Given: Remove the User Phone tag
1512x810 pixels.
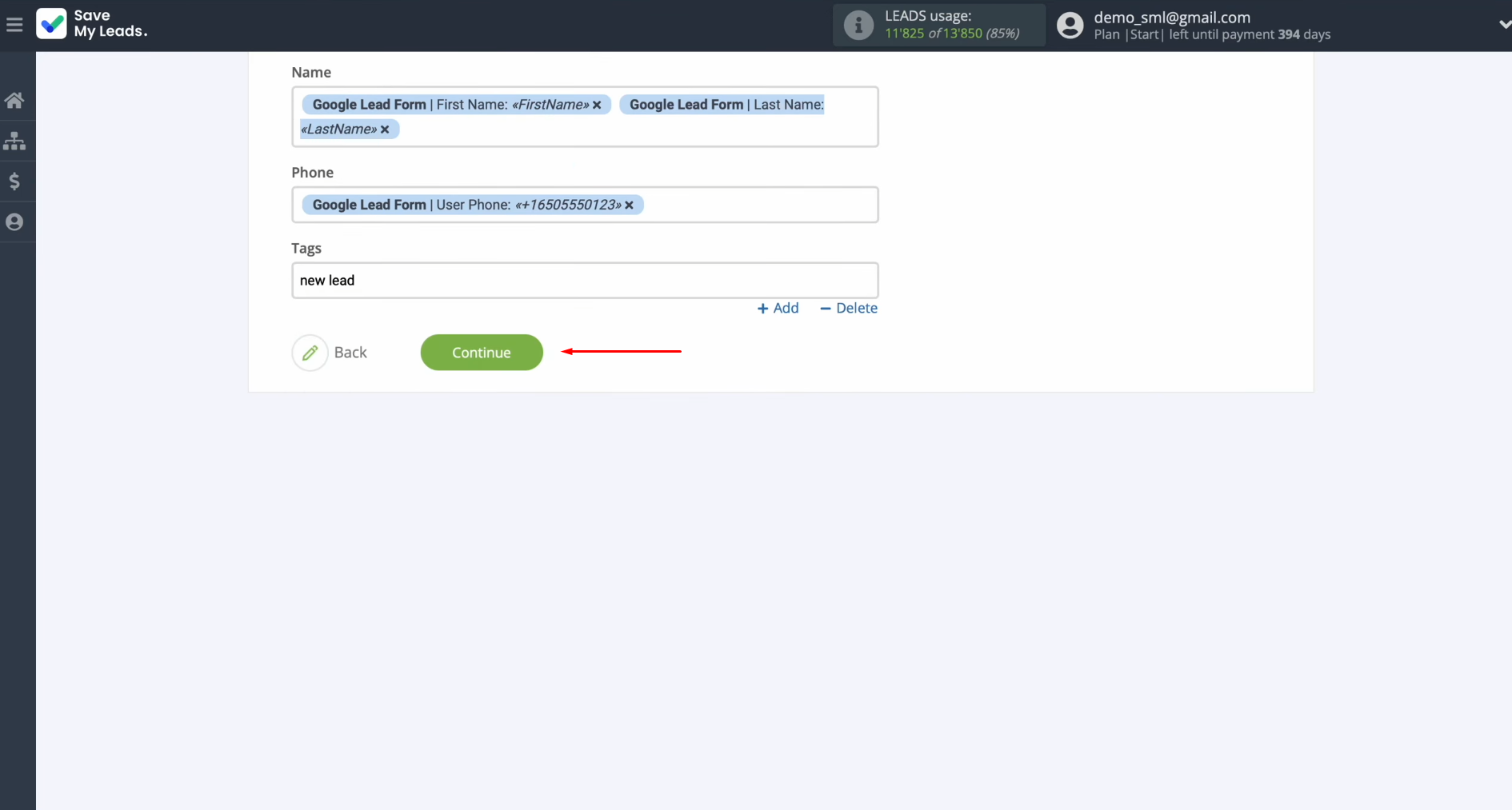Looking at the screenshot, I should tap(630, 205).
